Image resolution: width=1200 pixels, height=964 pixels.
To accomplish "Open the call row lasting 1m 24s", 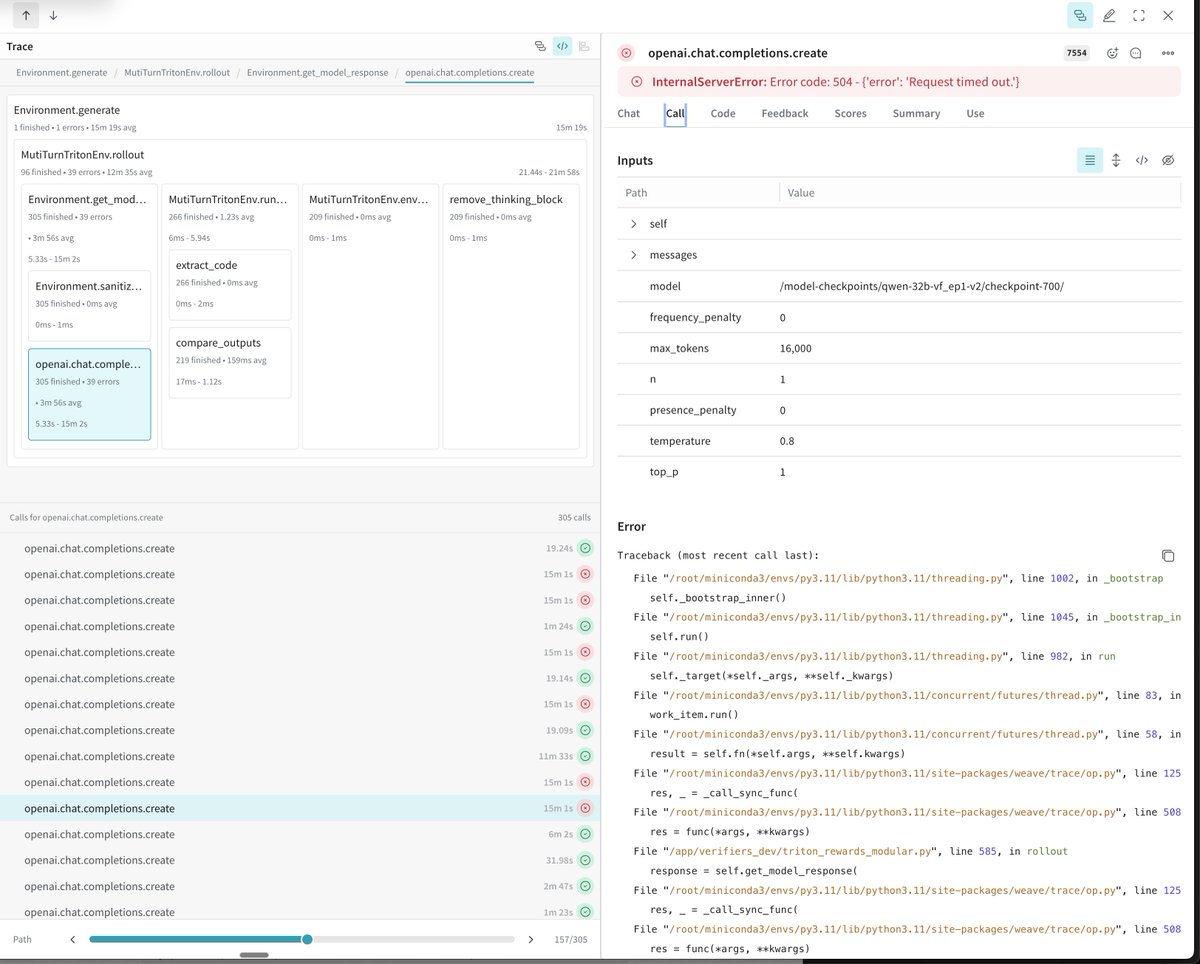I will click(x=300, y=626).
